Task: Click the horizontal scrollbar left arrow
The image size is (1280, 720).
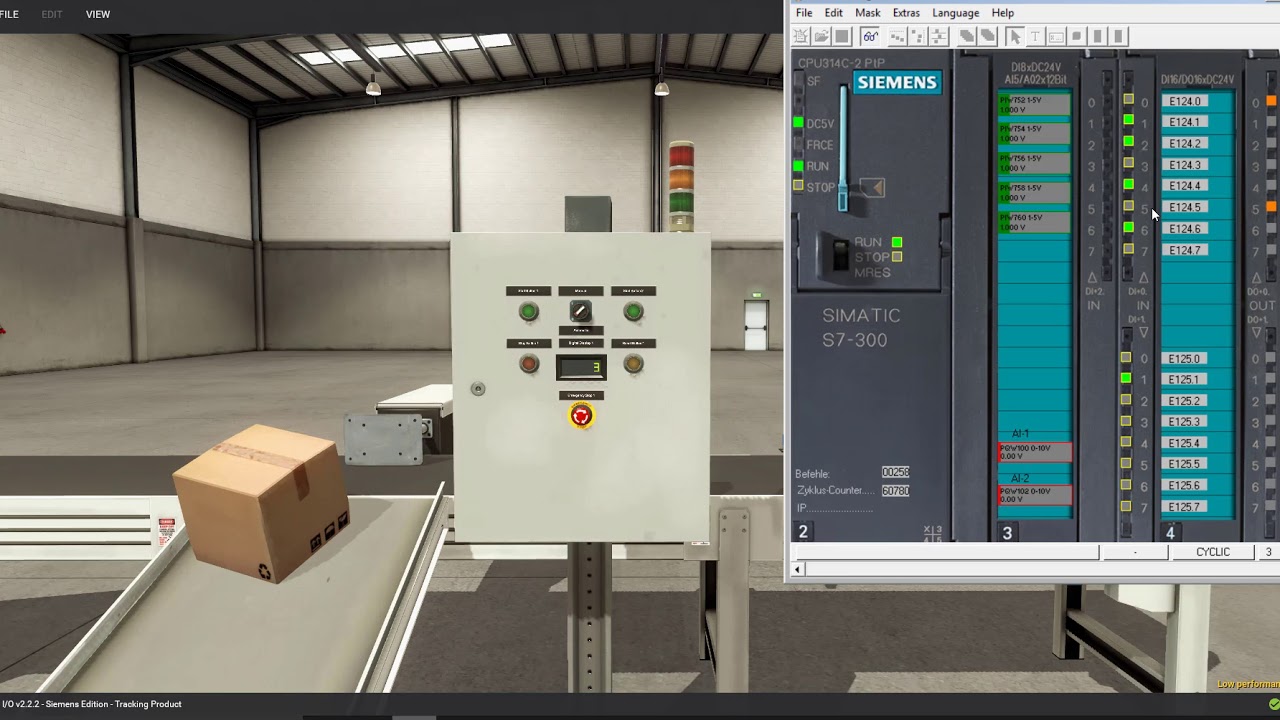Action: tap(797, 570)
